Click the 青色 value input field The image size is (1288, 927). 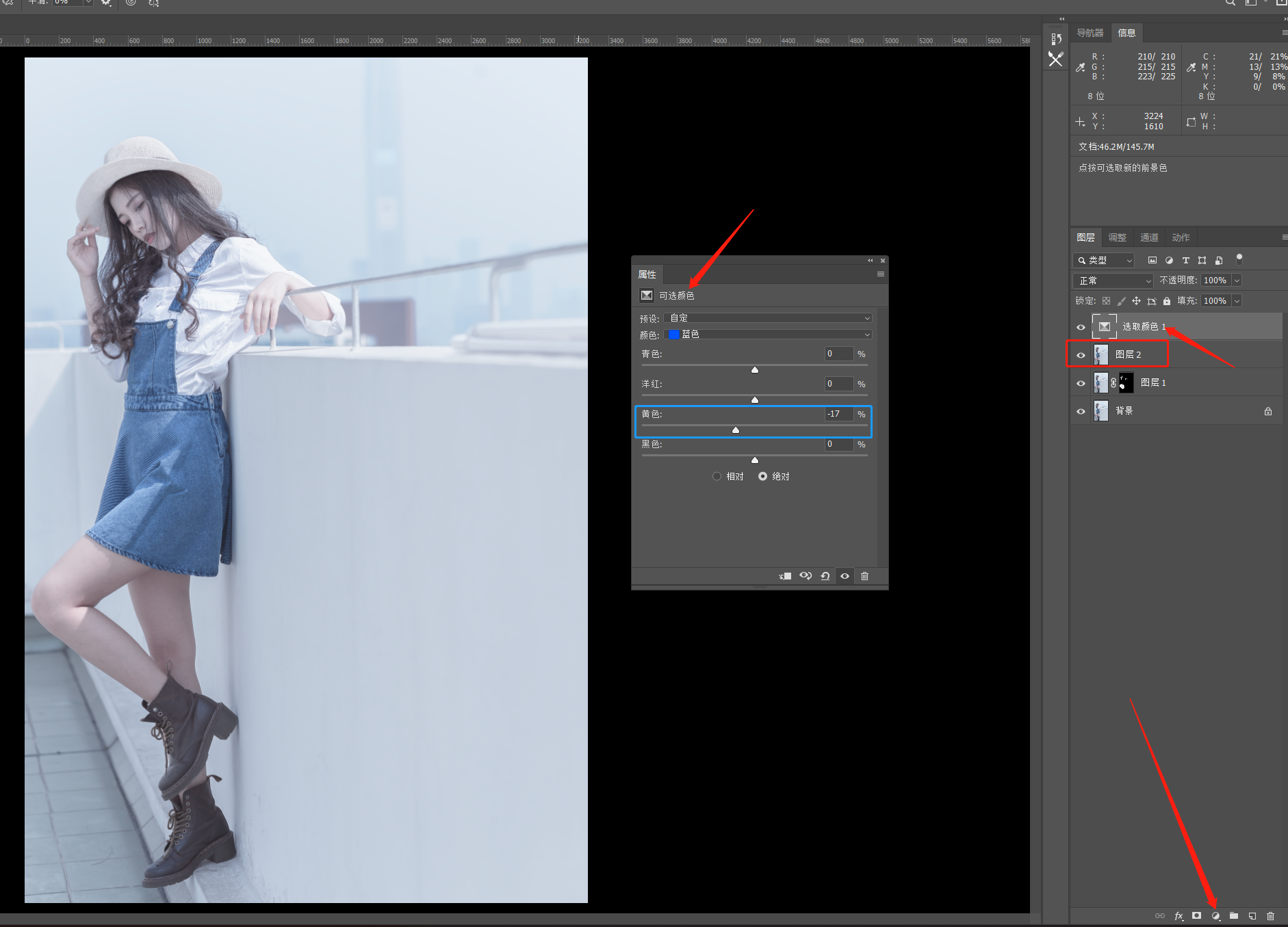[838, 354]
